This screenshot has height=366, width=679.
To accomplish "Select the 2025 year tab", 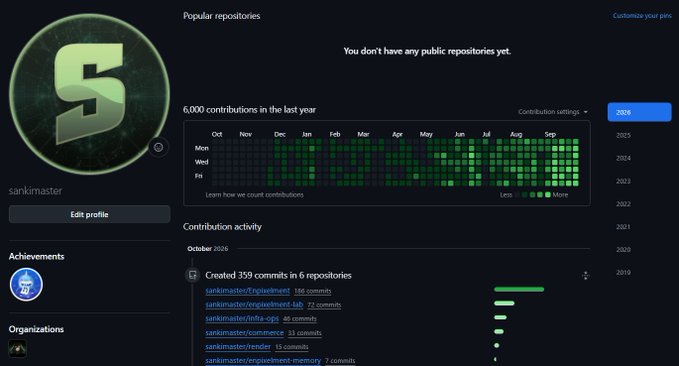I will click(x=623, y=135).
